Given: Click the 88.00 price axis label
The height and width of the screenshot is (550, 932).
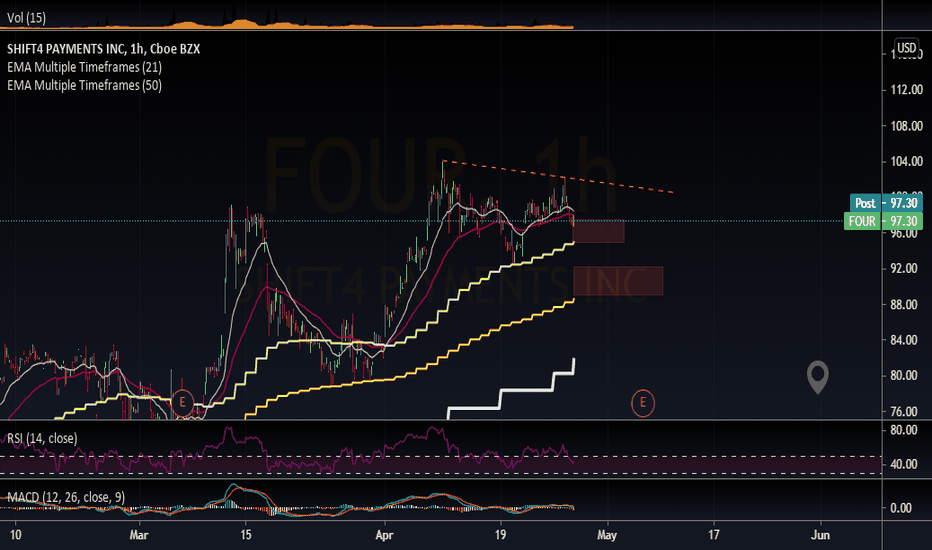Looking at the screenshot, I should [903, 304].
